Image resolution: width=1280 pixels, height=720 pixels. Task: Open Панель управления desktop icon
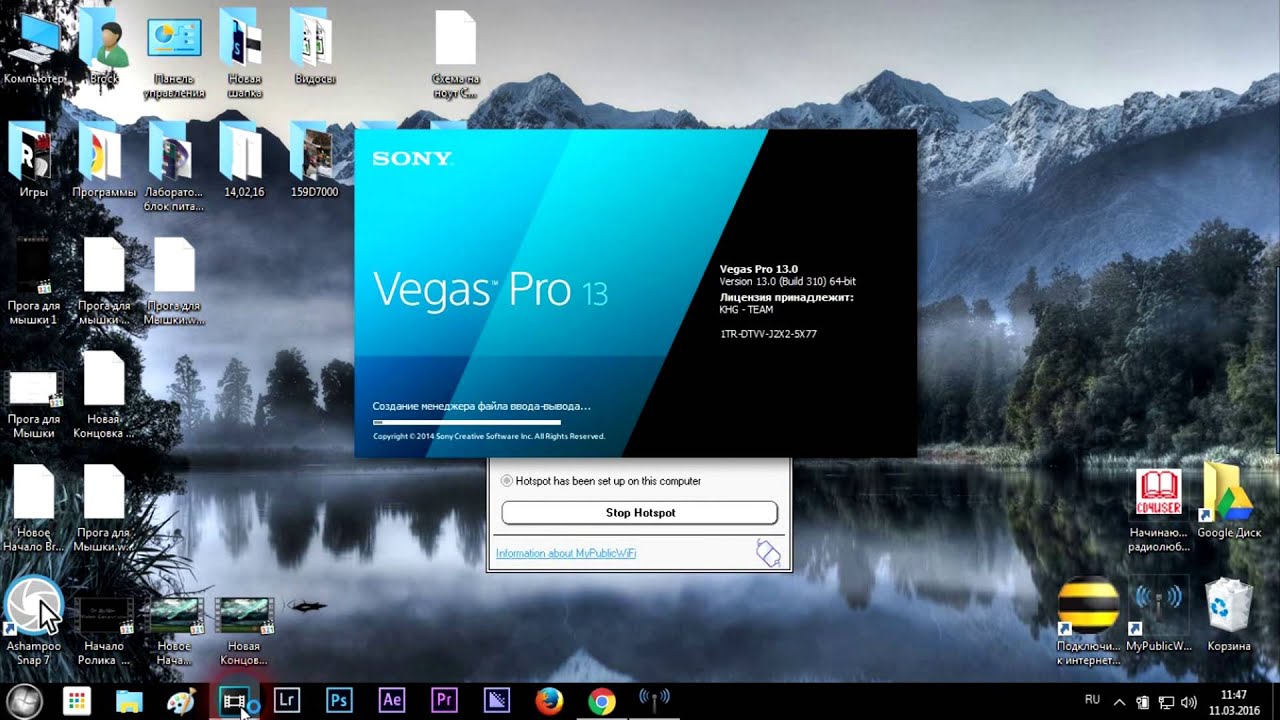pos(174,52)
